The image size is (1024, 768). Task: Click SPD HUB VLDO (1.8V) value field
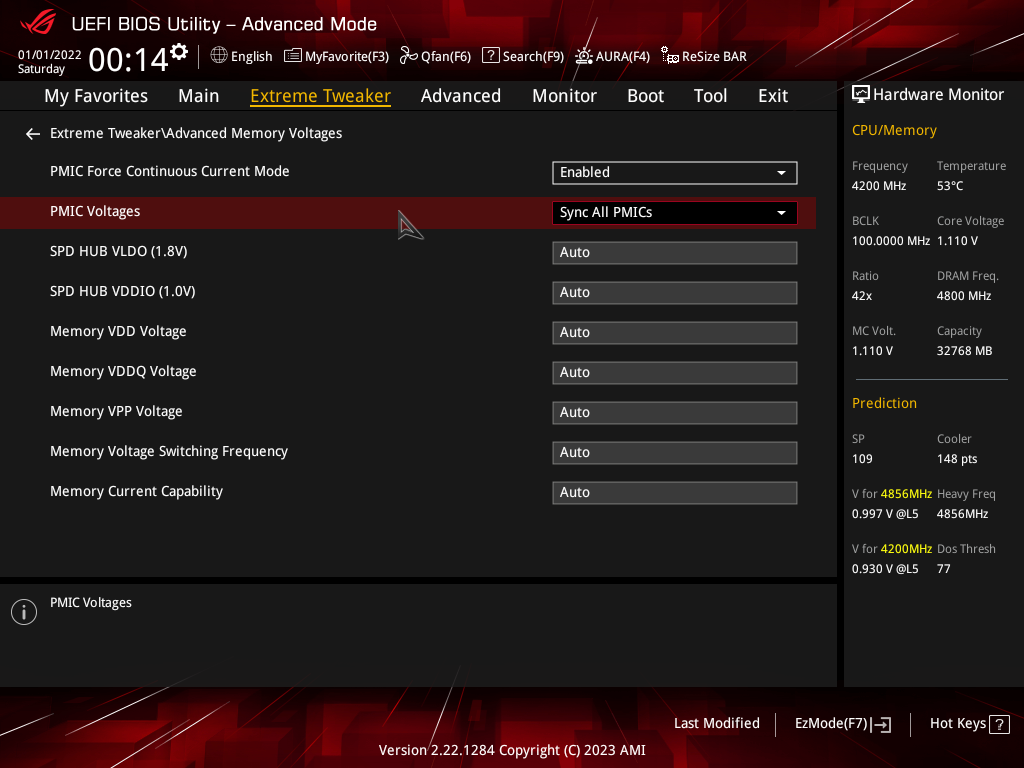675,253
